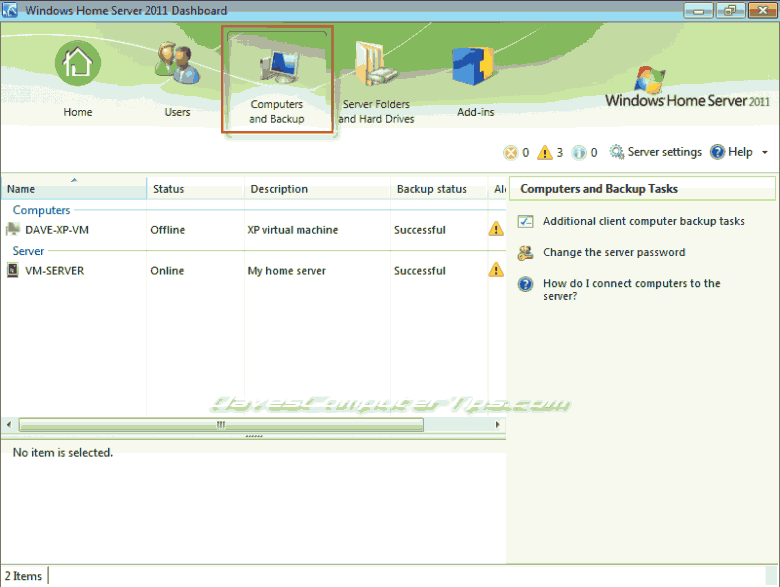
Task: Switch to the Home tab label
Action: click(x=78, y=112)
